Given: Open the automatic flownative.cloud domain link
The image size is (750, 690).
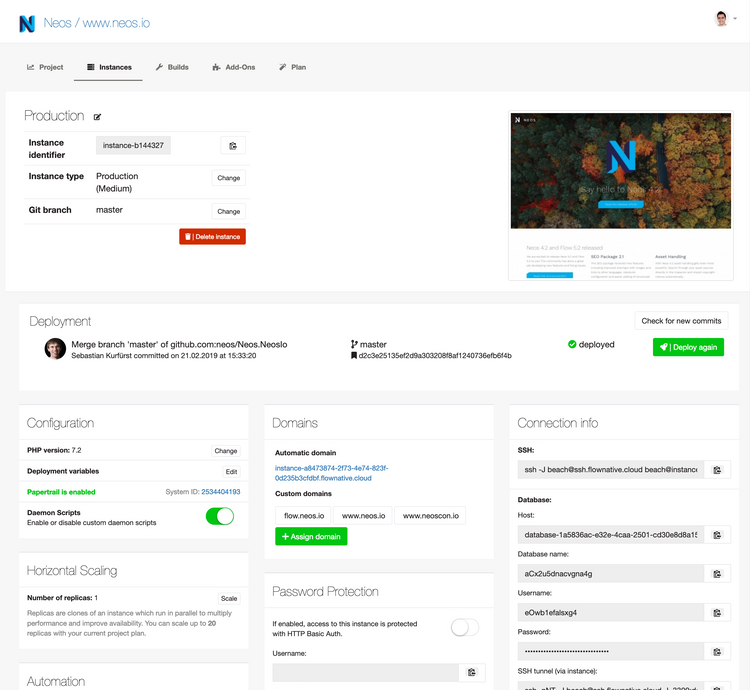Looking at the screenshot, I should (x=331, y=473).
